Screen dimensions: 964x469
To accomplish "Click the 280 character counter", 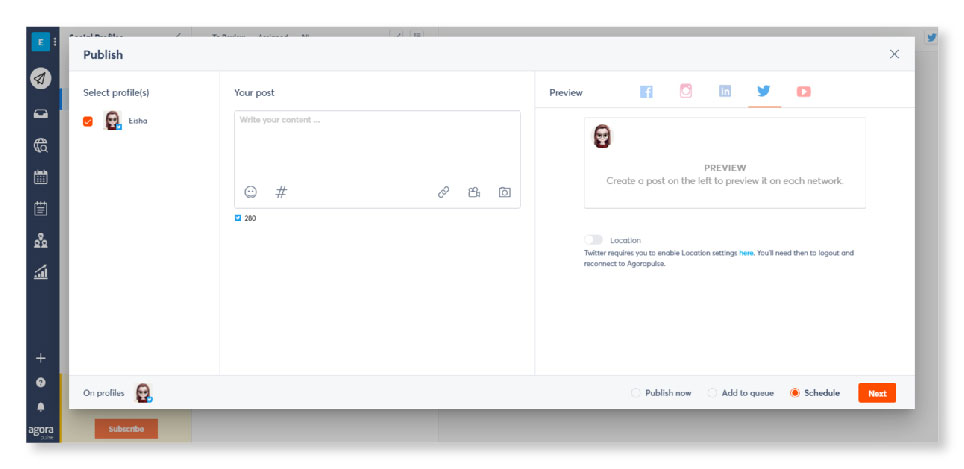I will pos(246,218).
